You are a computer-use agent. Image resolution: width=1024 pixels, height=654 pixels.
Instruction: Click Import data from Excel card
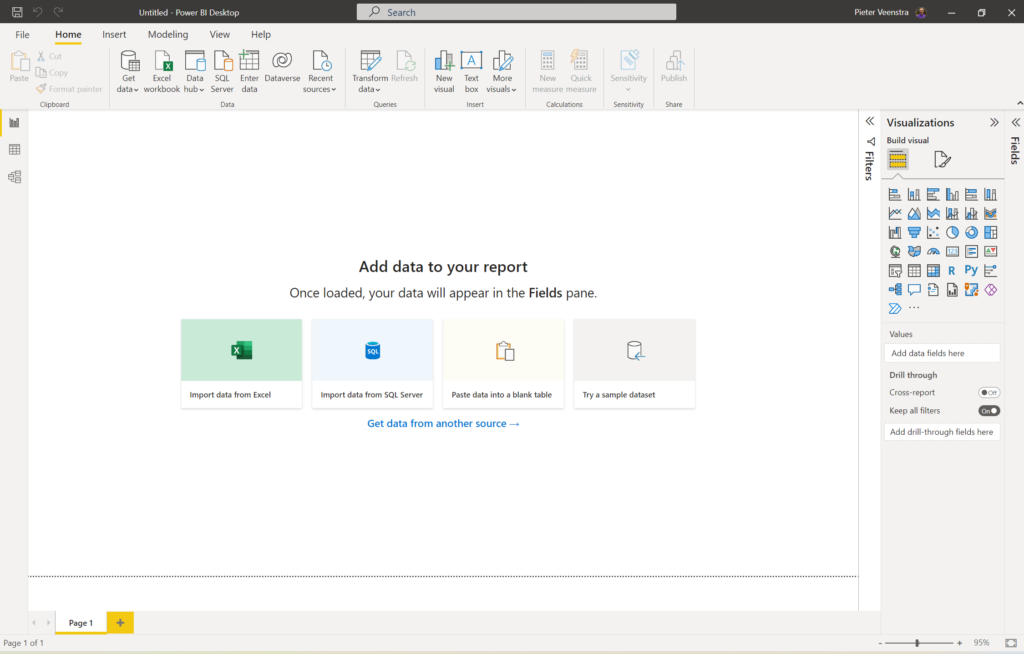242,363
